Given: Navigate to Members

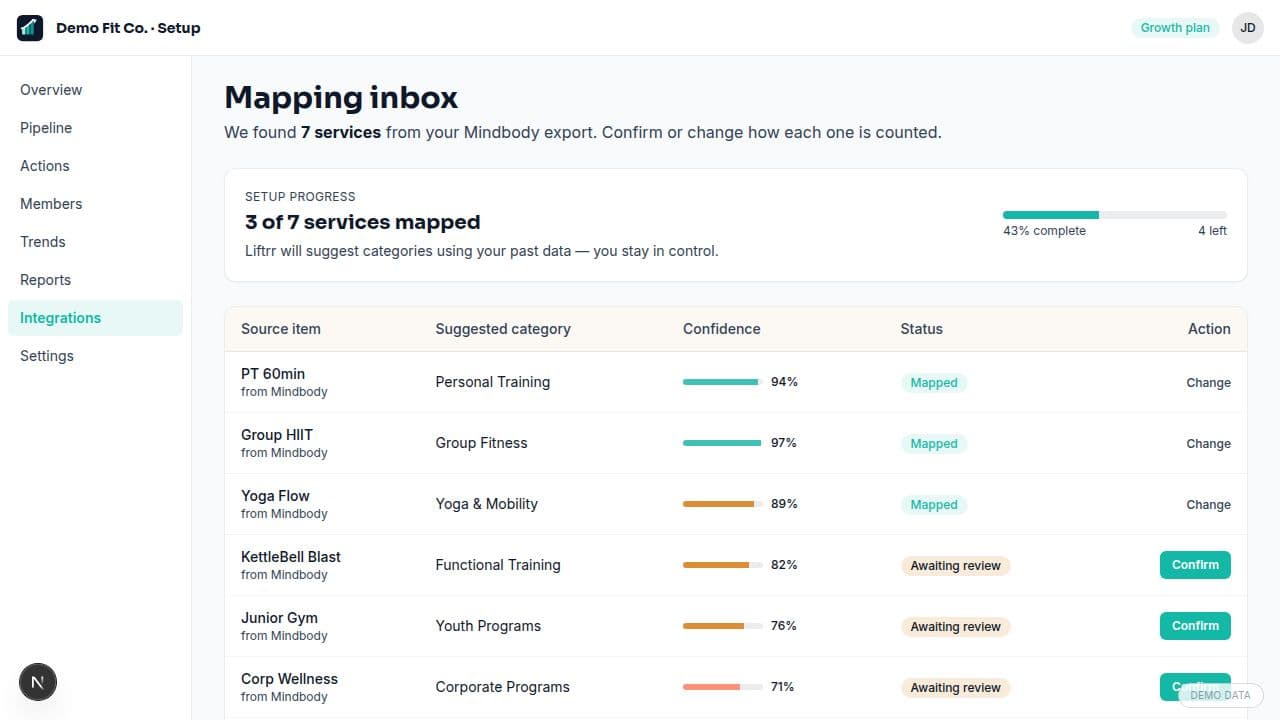Looking at the screenshot, I should coord(95,204).
